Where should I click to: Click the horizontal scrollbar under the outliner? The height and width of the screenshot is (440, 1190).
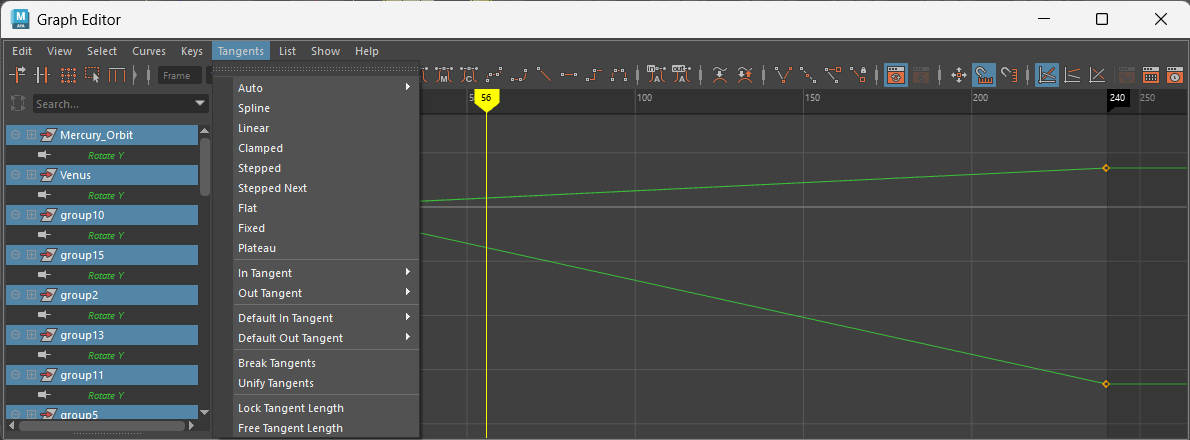click(100, 426)
